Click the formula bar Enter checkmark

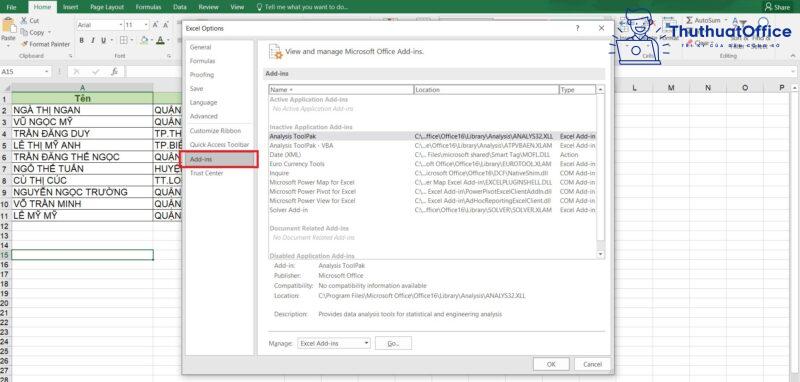[x=95, y=72]
